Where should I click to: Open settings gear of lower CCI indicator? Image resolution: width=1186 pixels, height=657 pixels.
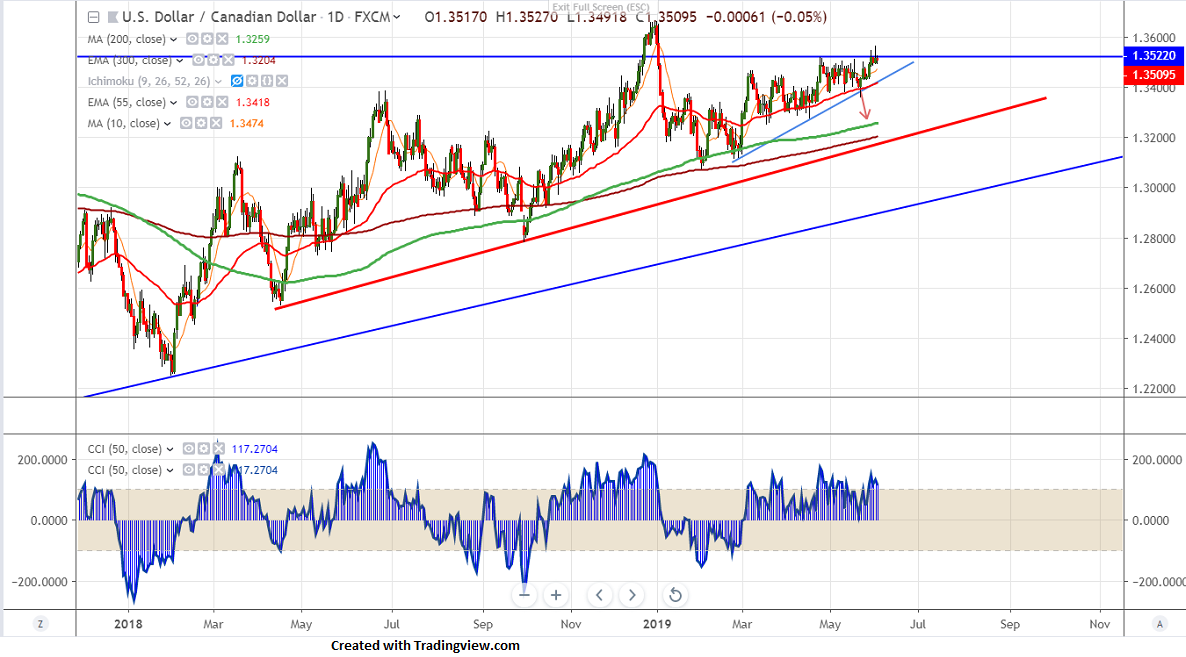203,470
